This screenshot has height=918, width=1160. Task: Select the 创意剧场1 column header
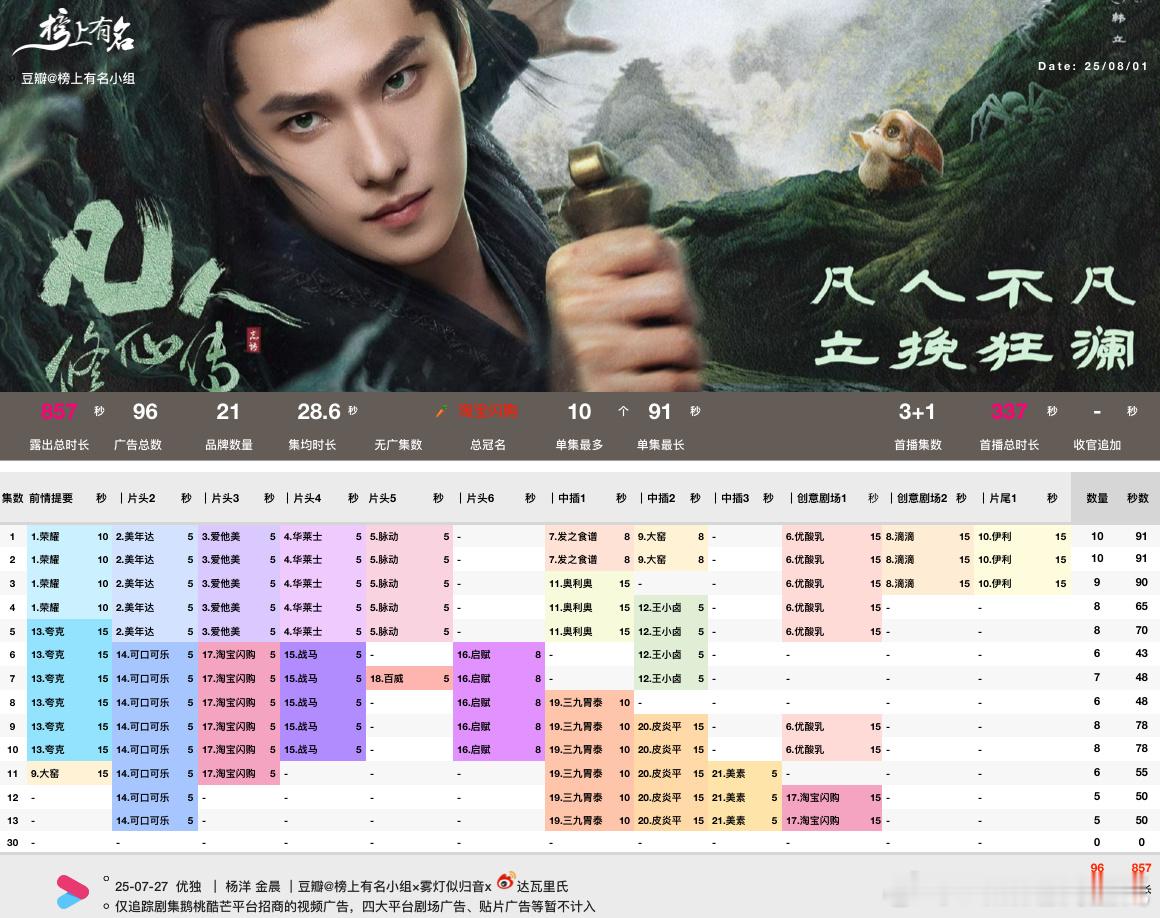click(821, 498)
